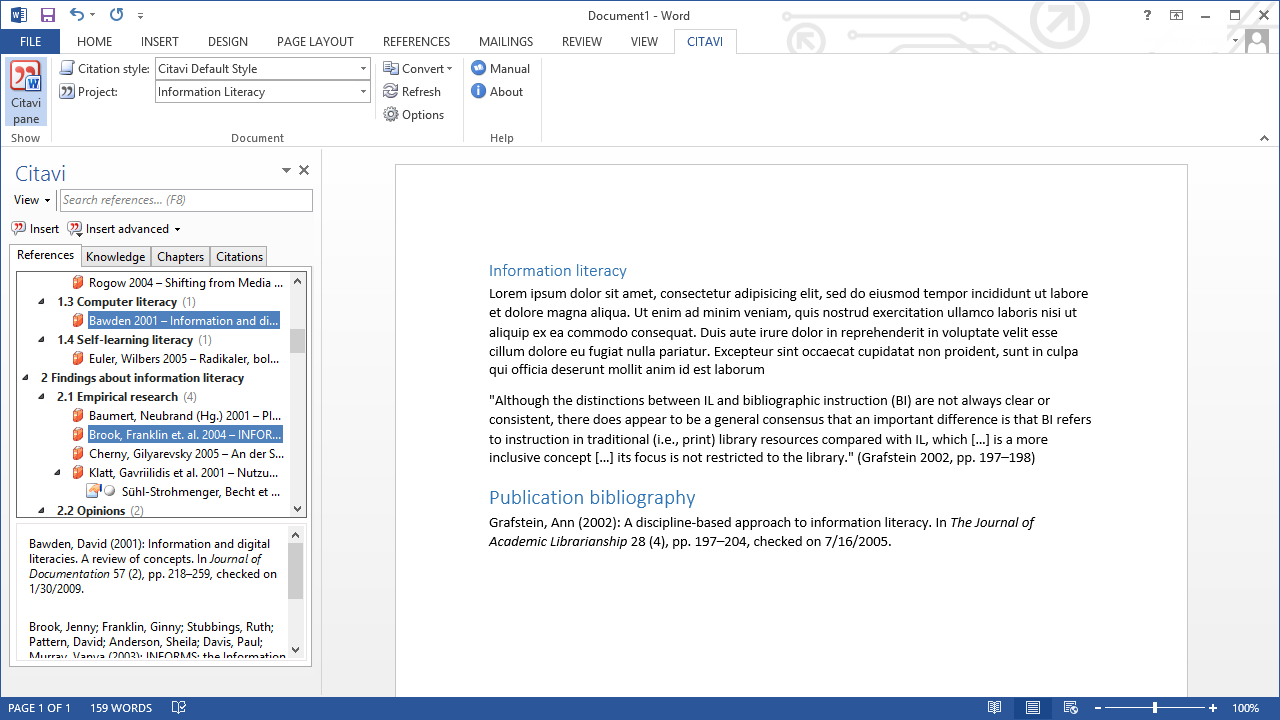Click the Insert quote icon in Citavi pane
This screenshot has height=720, width=1280.
[x=19, y=228]
